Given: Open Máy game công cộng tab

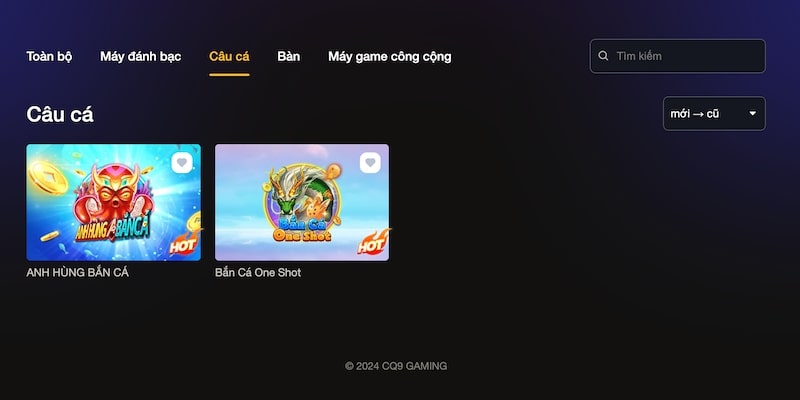Looking at the screenshot, I should [x=389, y=56].
